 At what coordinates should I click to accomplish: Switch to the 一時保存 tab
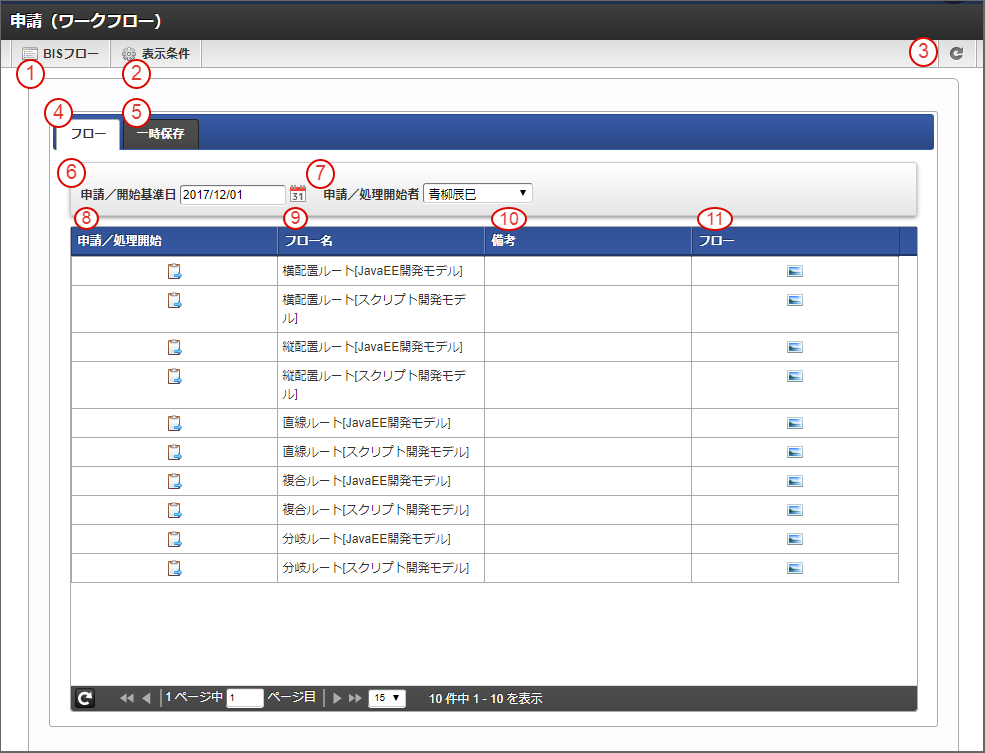tap(161, 134)
